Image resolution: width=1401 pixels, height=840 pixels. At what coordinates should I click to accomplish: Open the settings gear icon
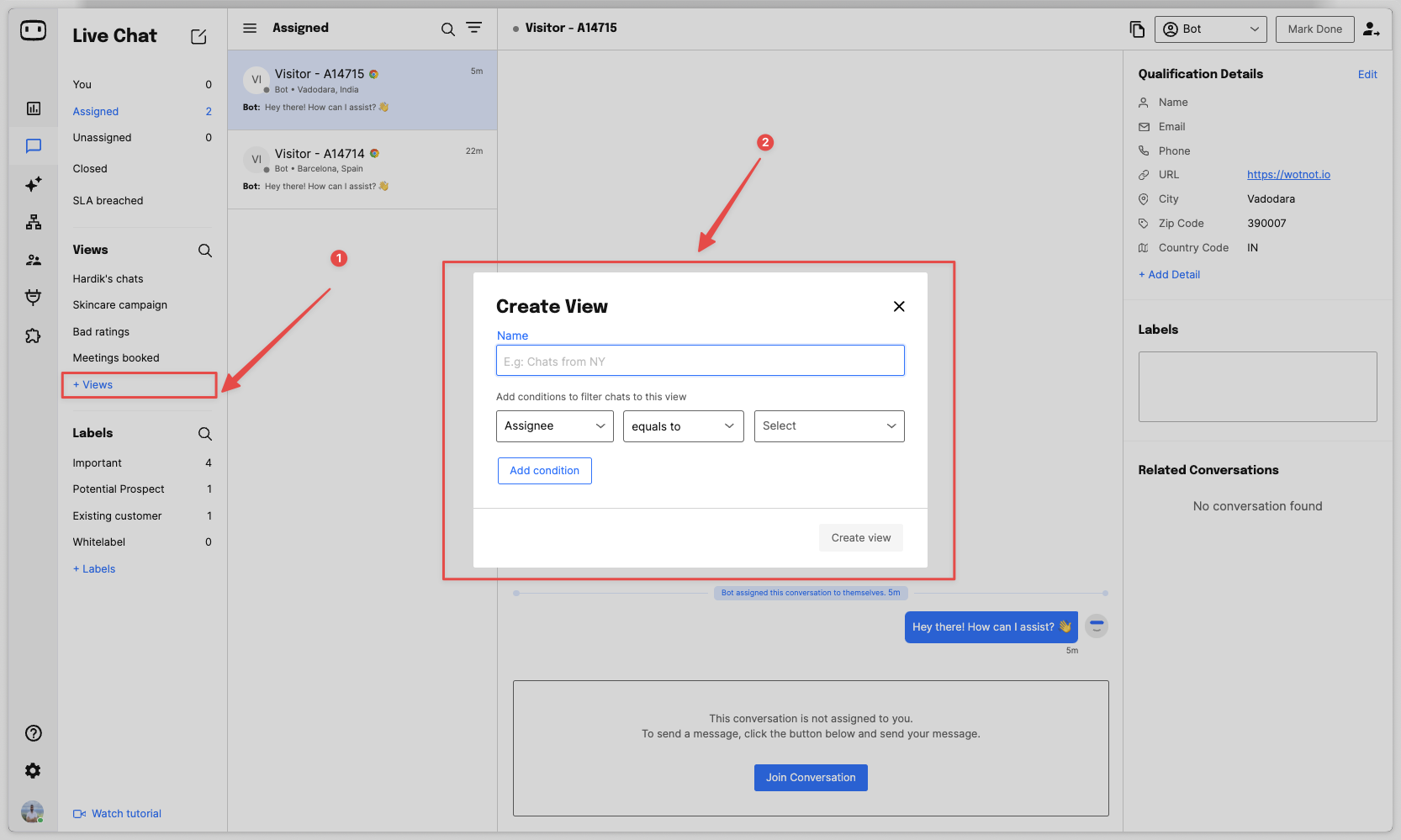(x=34, y=770)
